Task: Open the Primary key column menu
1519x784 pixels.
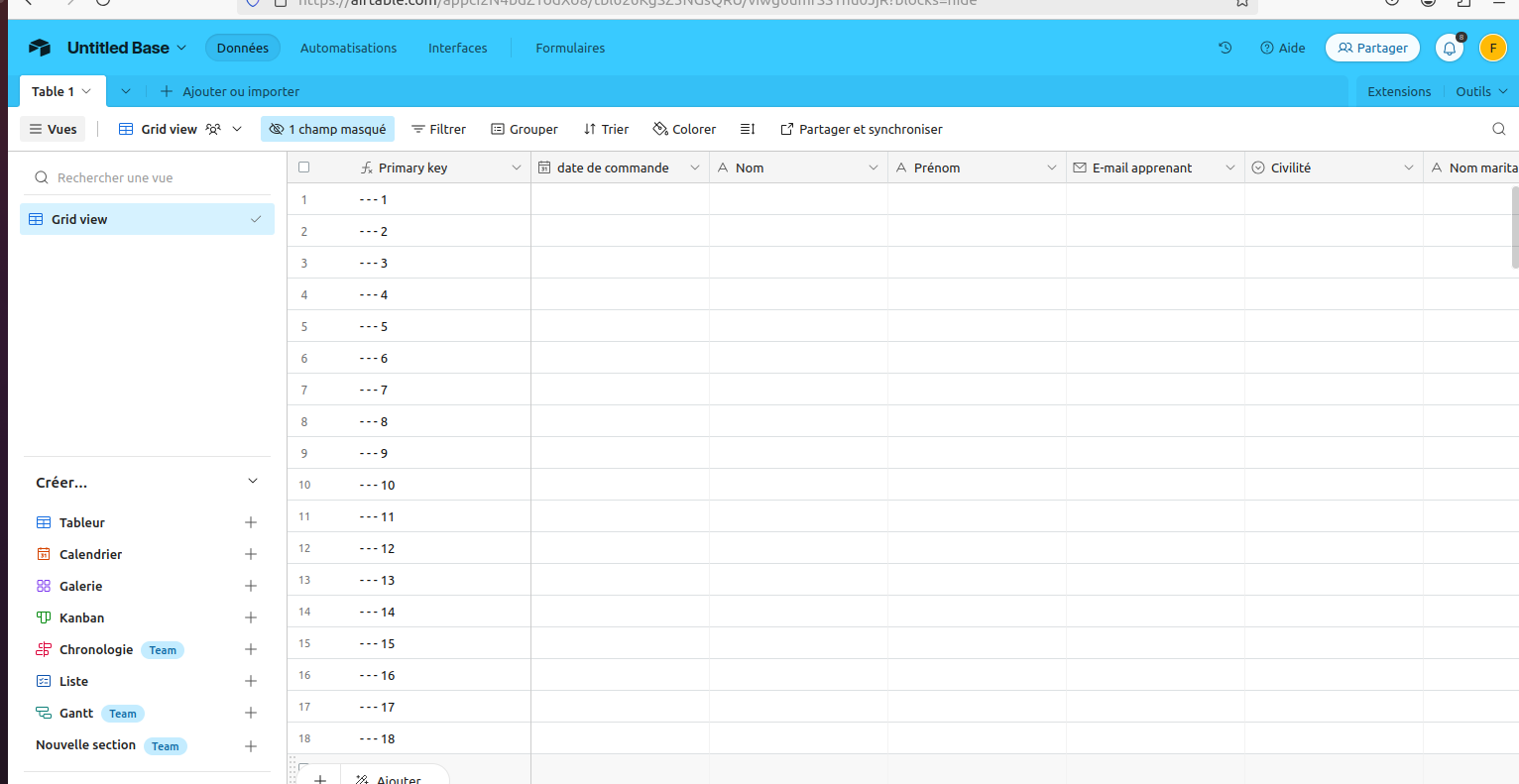Action: tap(517, 168)
